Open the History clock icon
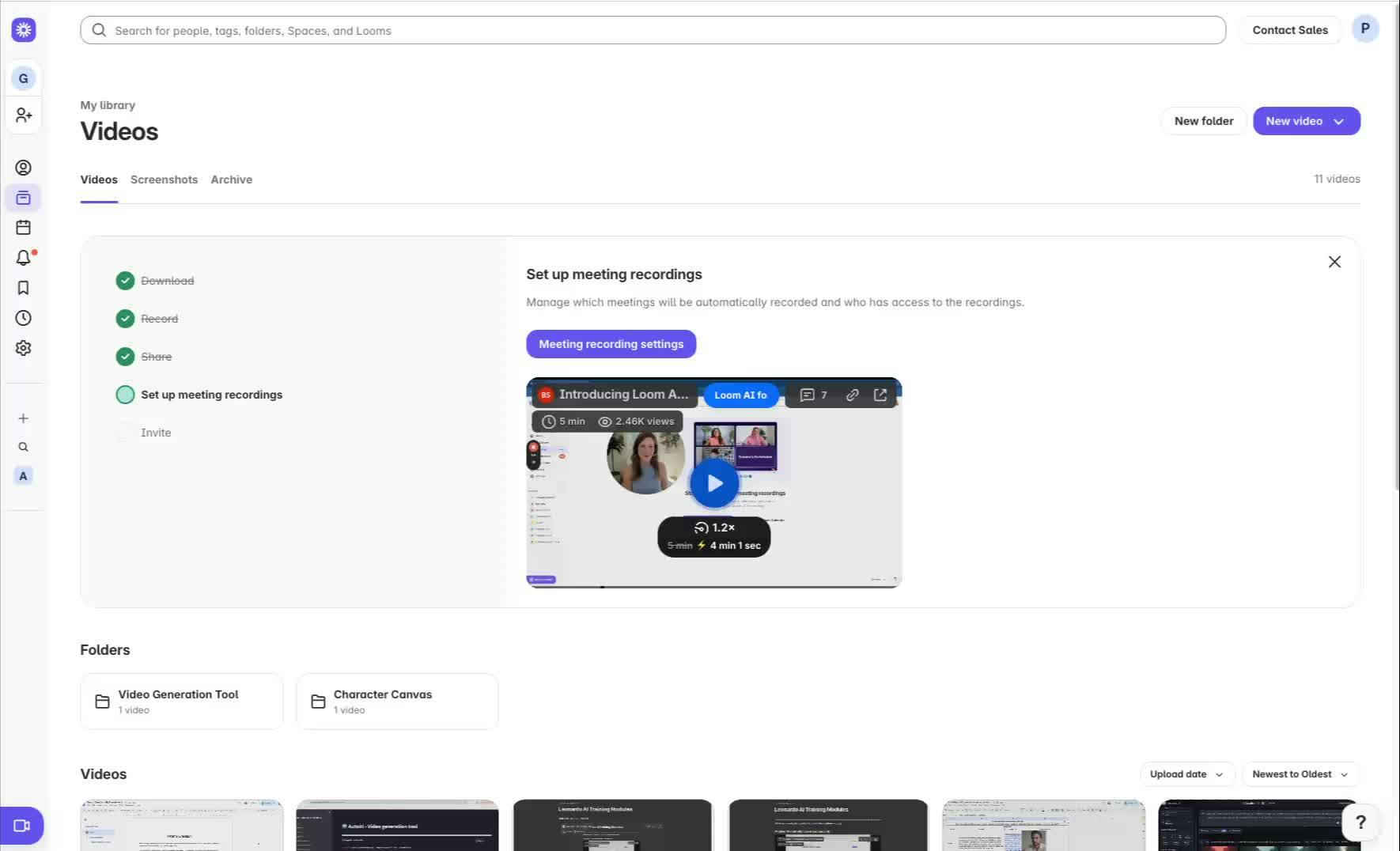Image resolution: width=1400 pixels, height=851 pixels. tap(24, 318)
